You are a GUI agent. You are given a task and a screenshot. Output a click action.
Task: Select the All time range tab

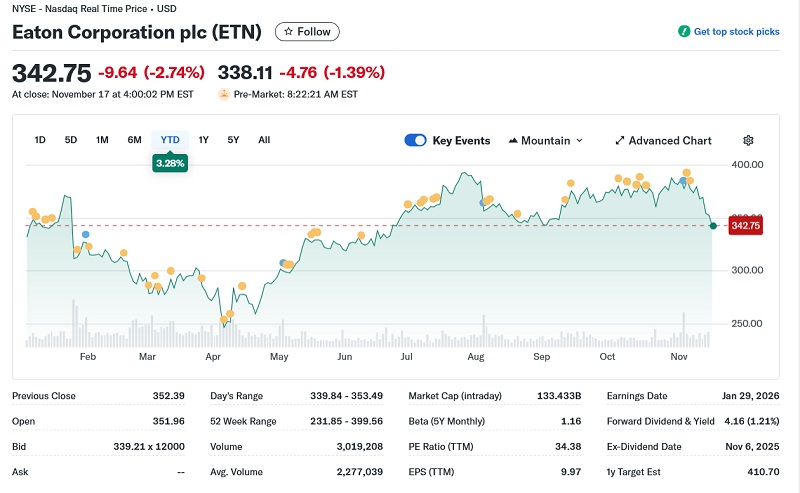(264, 140)
